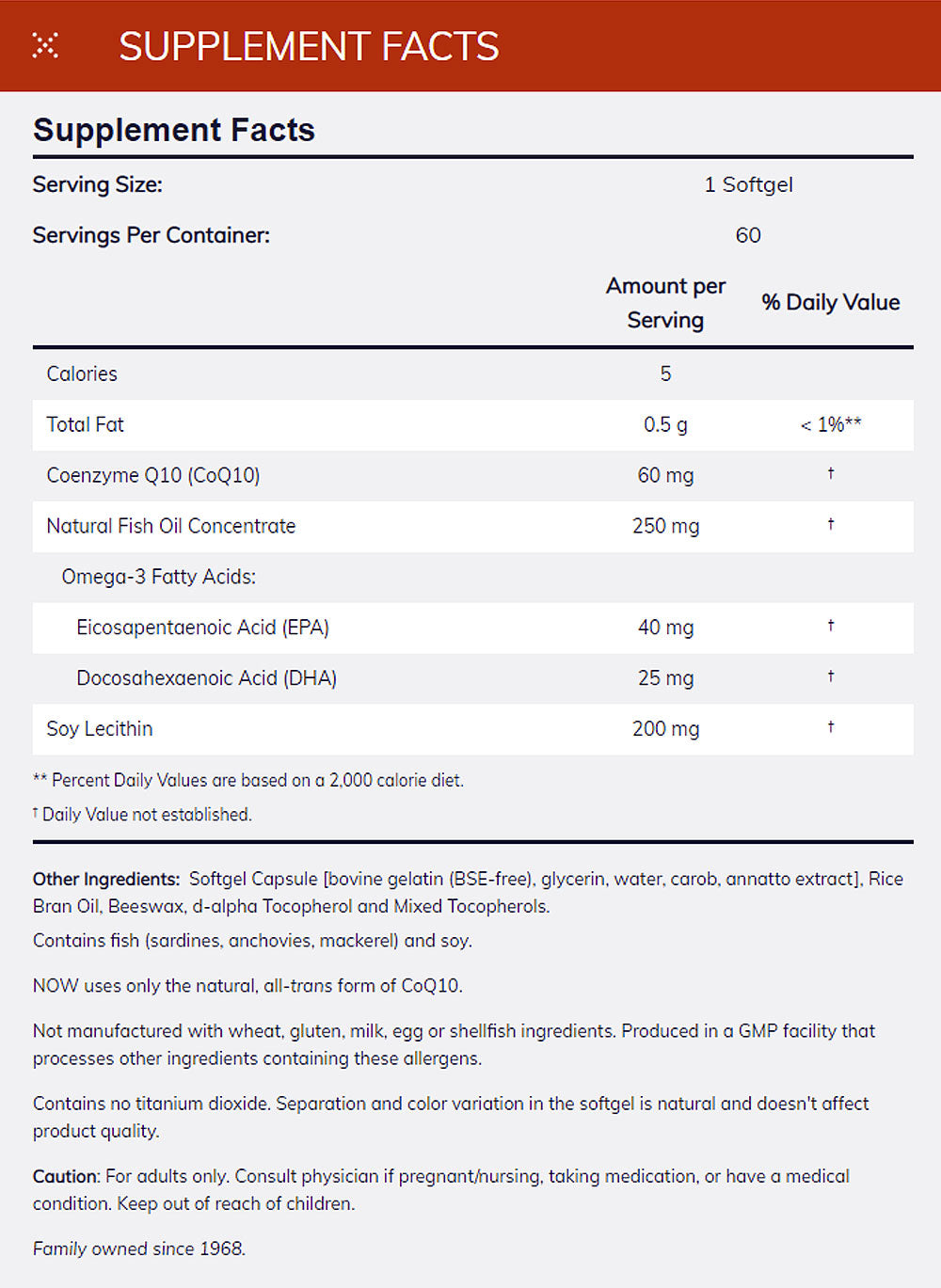Click the X icon in red header
This screenshot has width=941, height=1288.
pyautogui.click(x=45, y=45)
